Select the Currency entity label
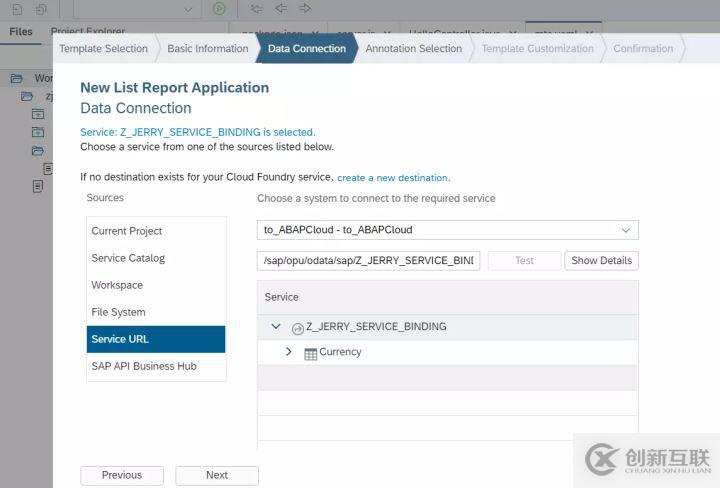720x488 pixels. pyautogui.click(x=340, y=352)
